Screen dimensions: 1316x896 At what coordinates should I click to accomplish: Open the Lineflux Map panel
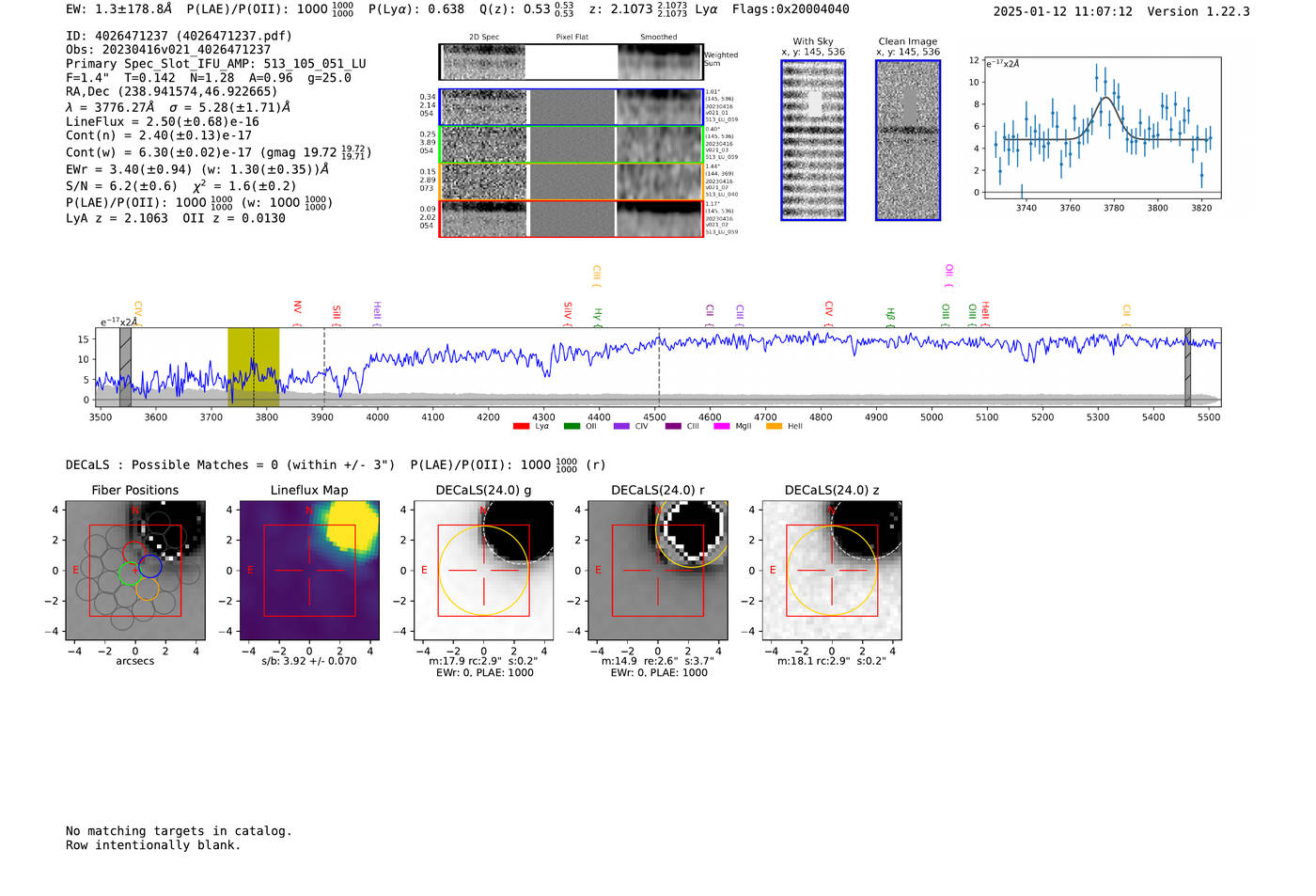tap(309, 571)
